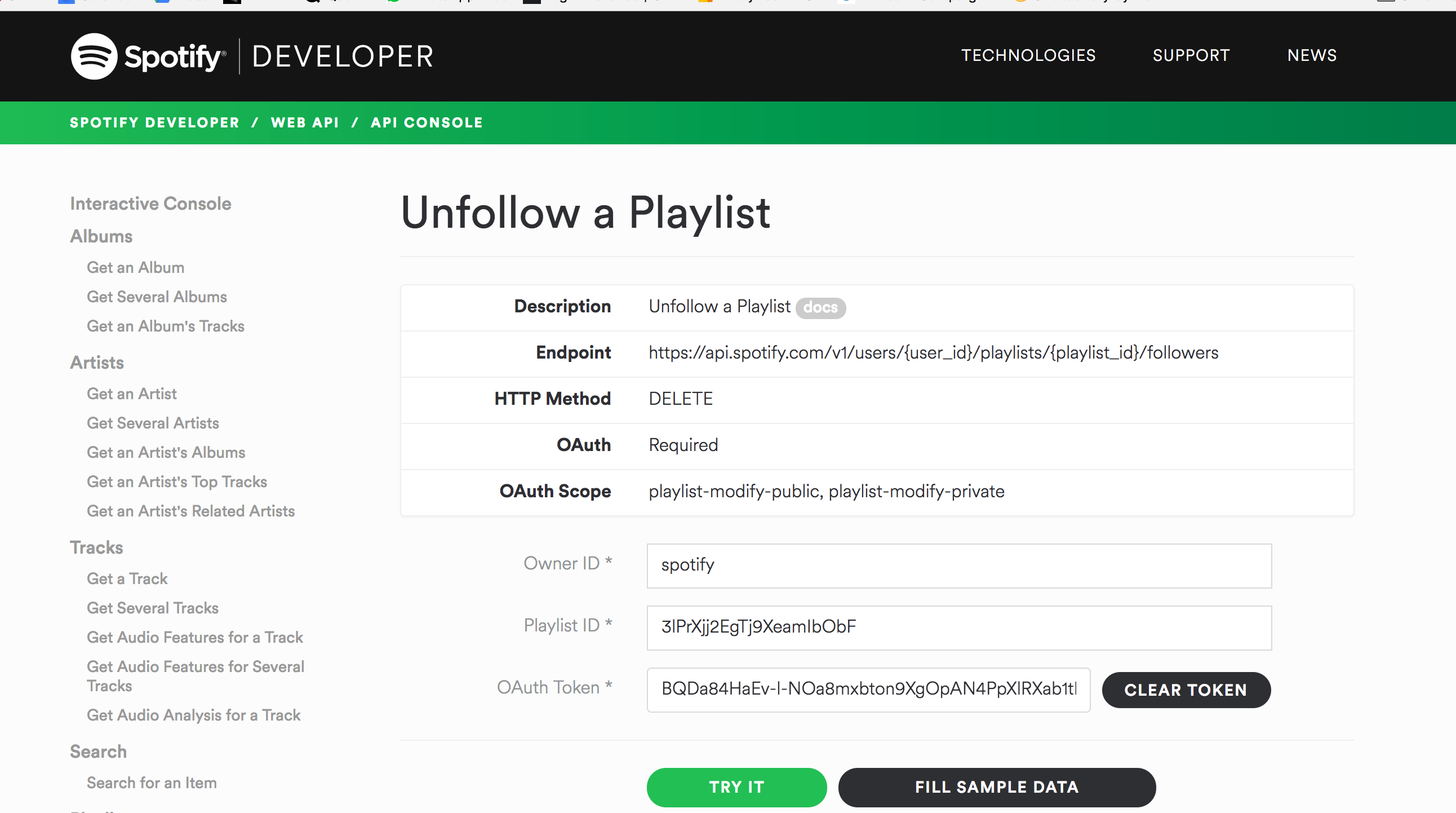
Task: Click the Albums section header
Action: click(x=100, y=235)
